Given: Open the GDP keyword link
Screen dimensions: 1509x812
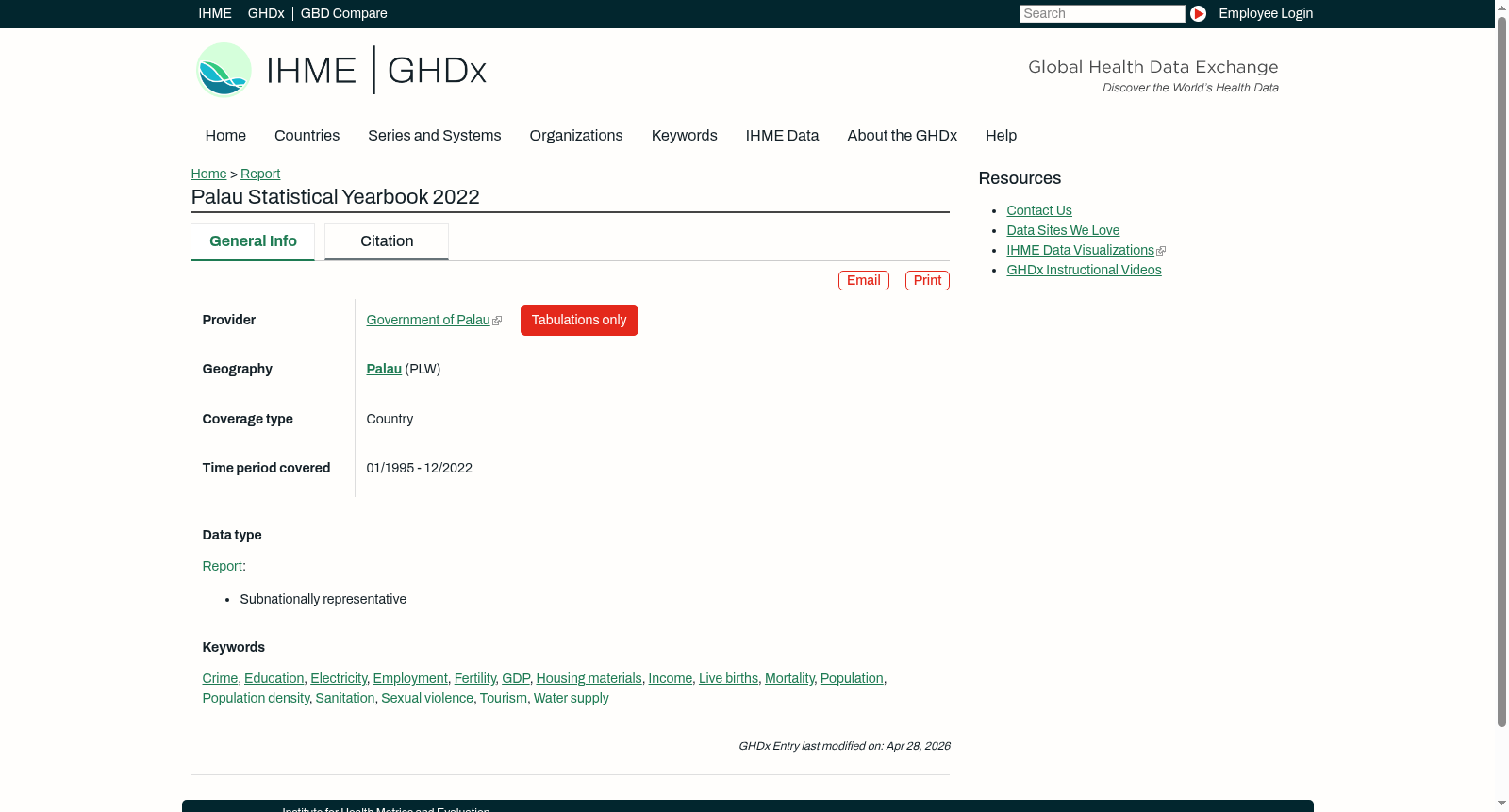Looking at the screenshot, I should [516, 679].
